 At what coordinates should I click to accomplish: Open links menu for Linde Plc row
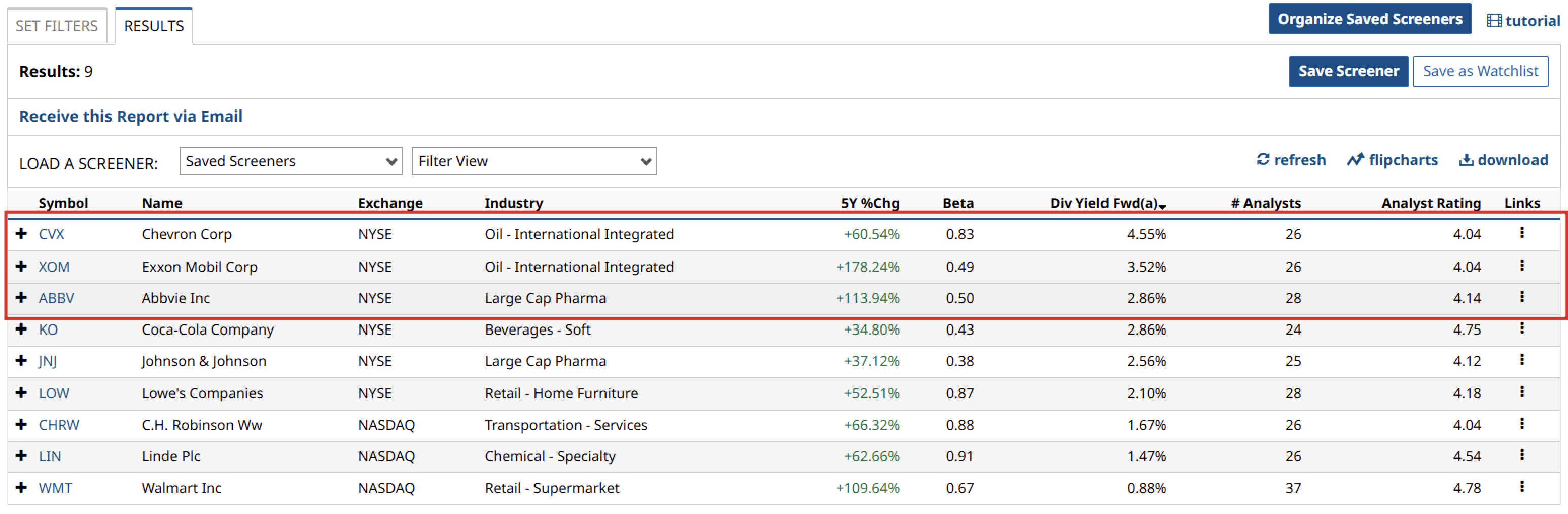pyautogui.click(x=1522, y=455)
